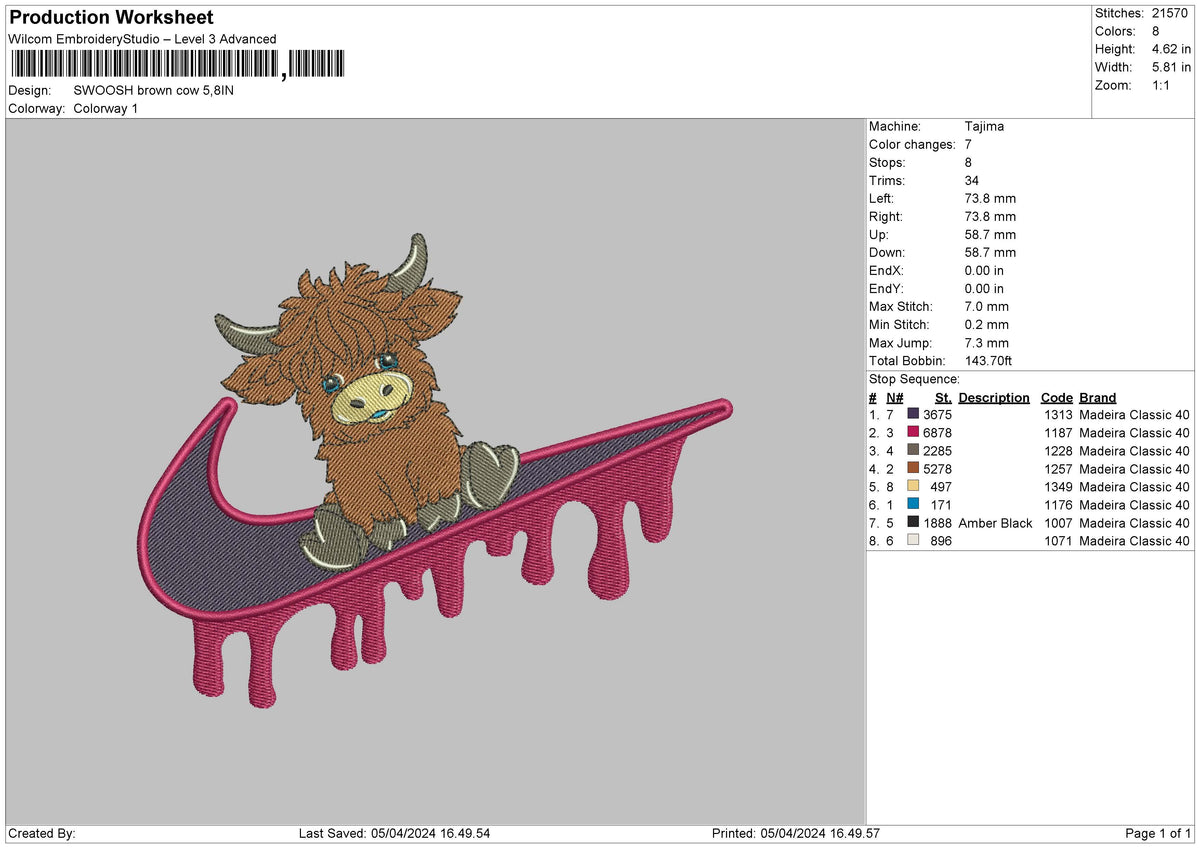This screenshot has width=1200, height=848.
Task: Click the Left label in machine details
Action: (x=883, y=199)
